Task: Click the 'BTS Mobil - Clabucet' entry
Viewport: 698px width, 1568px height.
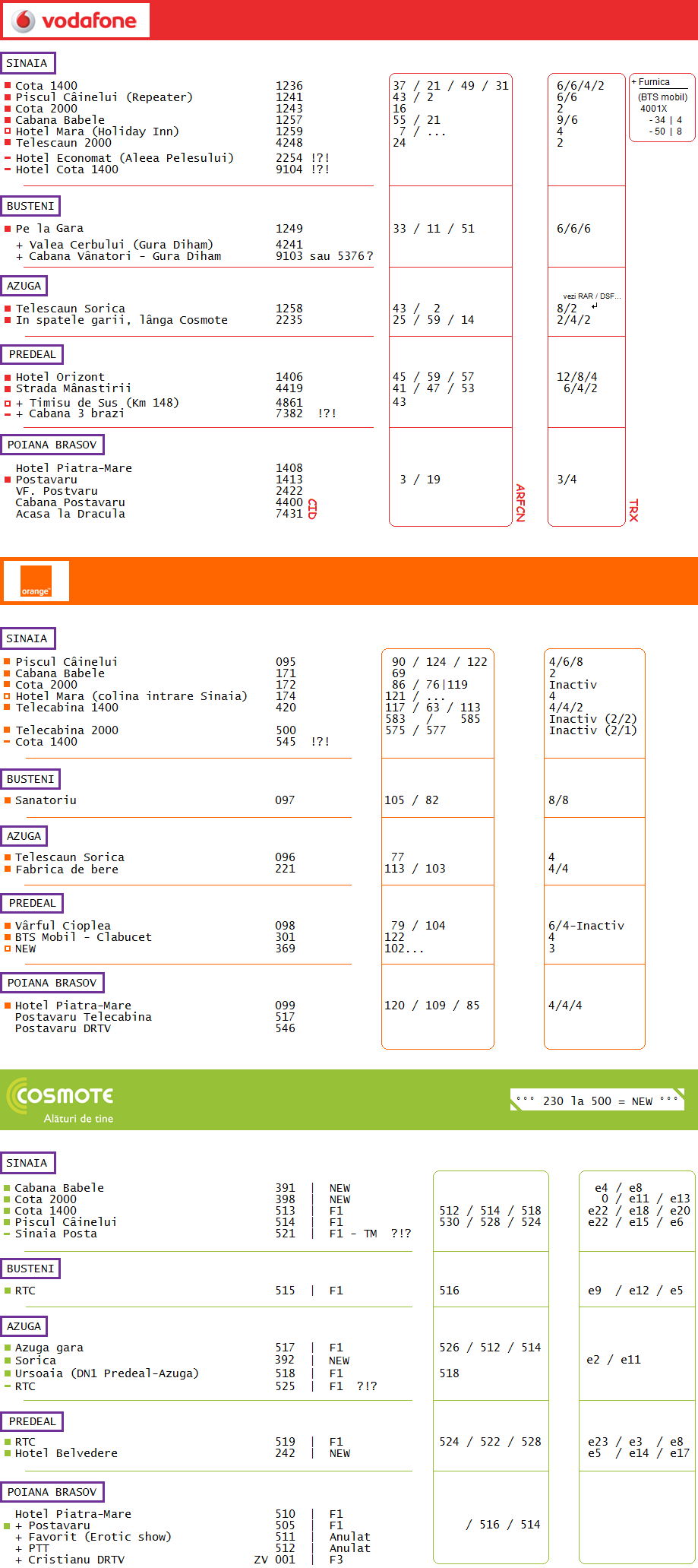Action: point(84,937)
